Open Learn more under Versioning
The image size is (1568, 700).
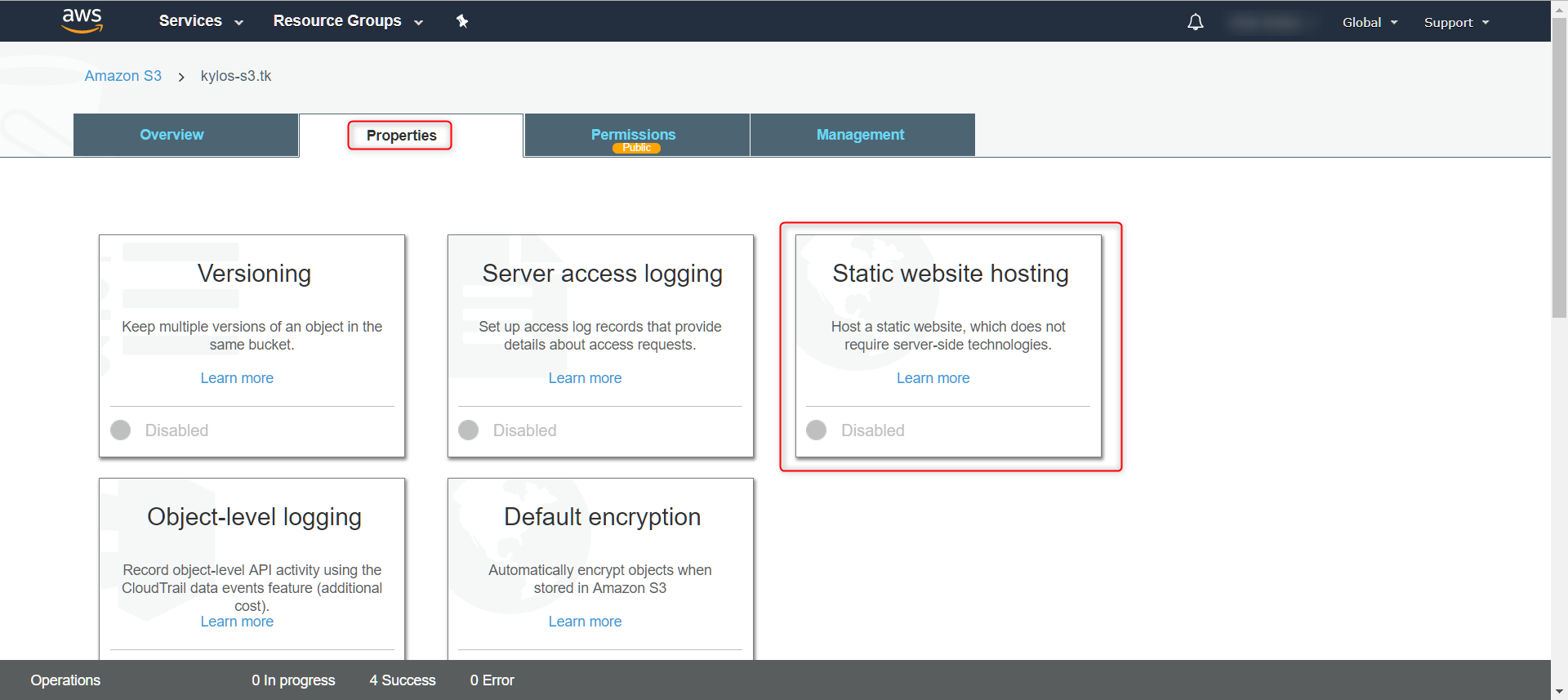237,378
